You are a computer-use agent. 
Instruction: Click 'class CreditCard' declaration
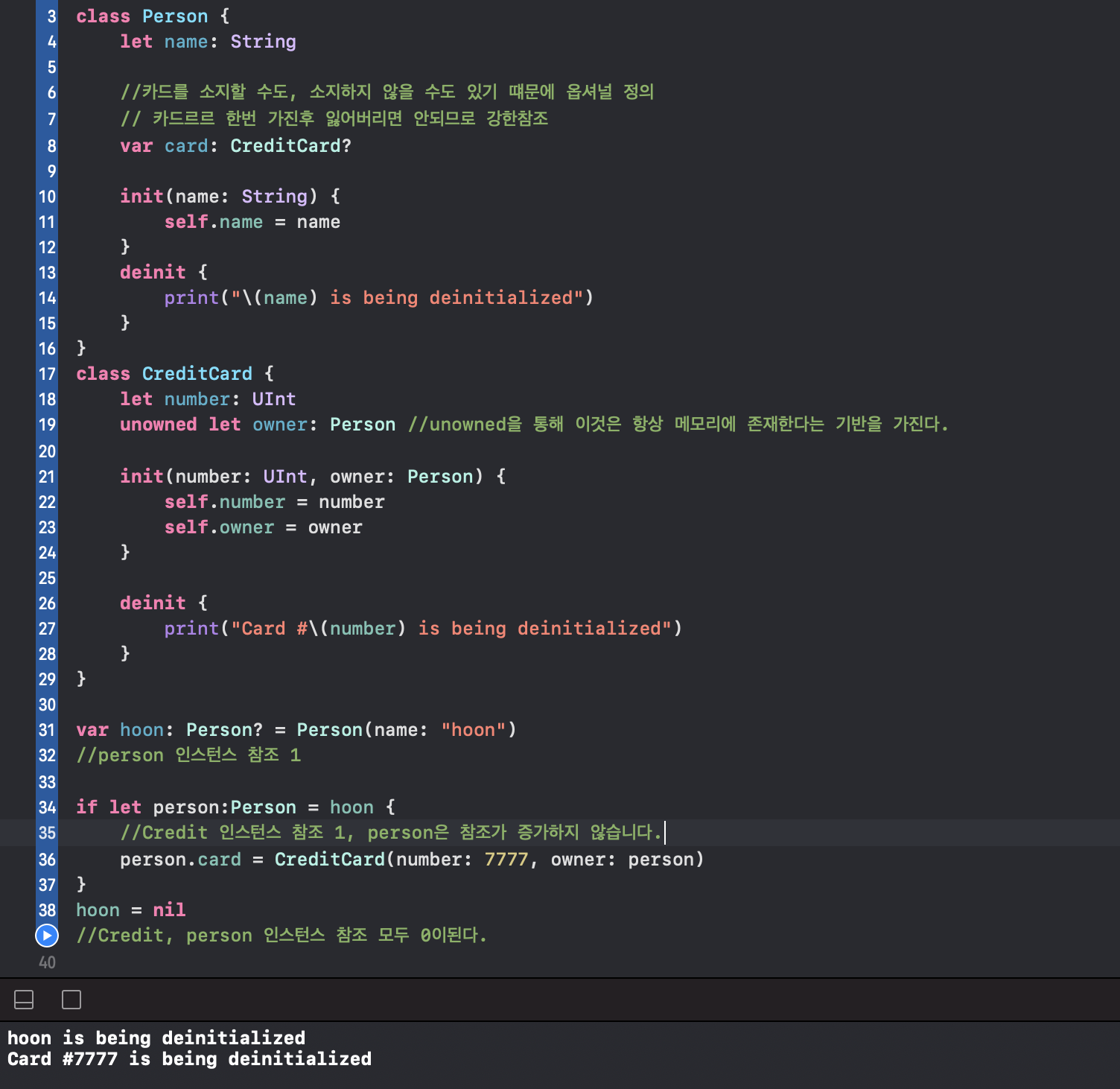tap(175, 374)
